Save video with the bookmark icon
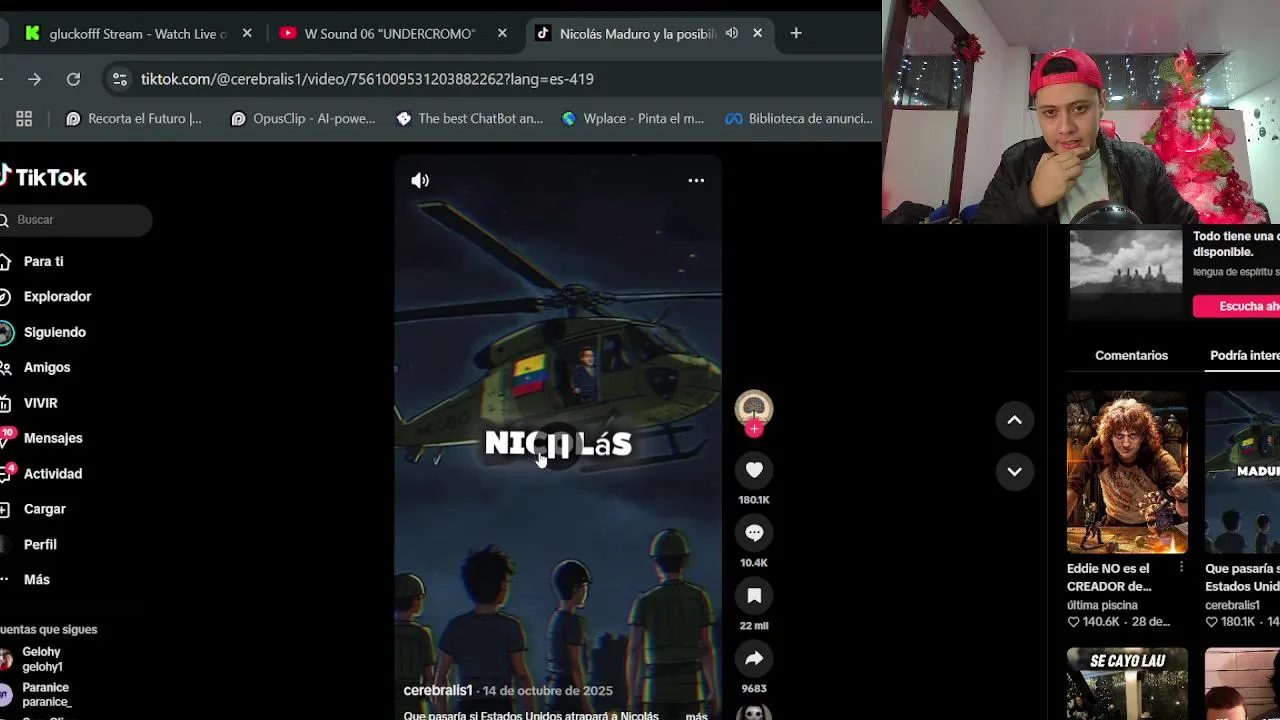This screenshot has height=720, width=1280. pyautogui.click(x=754, y=596)
